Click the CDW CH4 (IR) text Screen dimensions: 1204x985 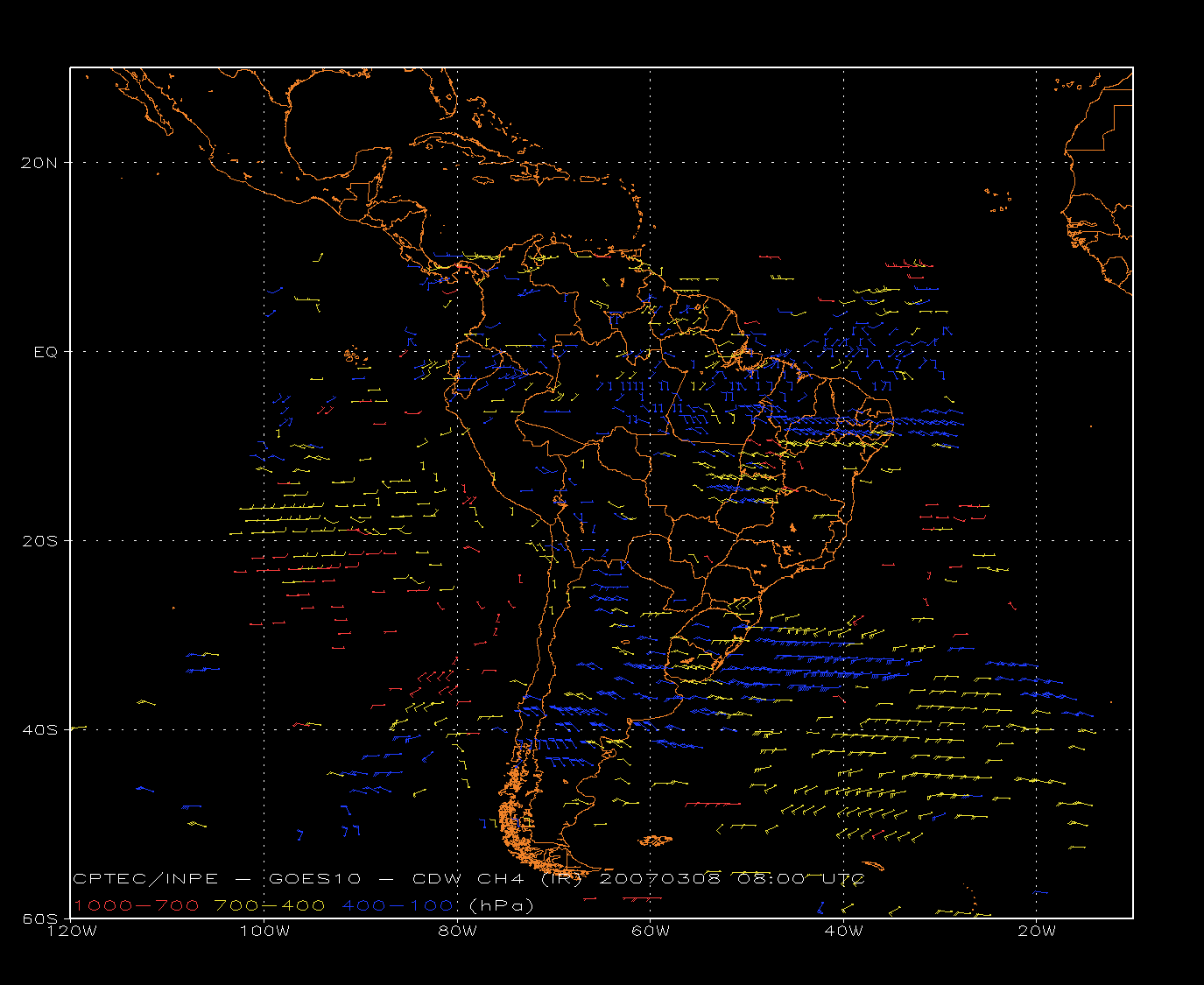(498, 878)
